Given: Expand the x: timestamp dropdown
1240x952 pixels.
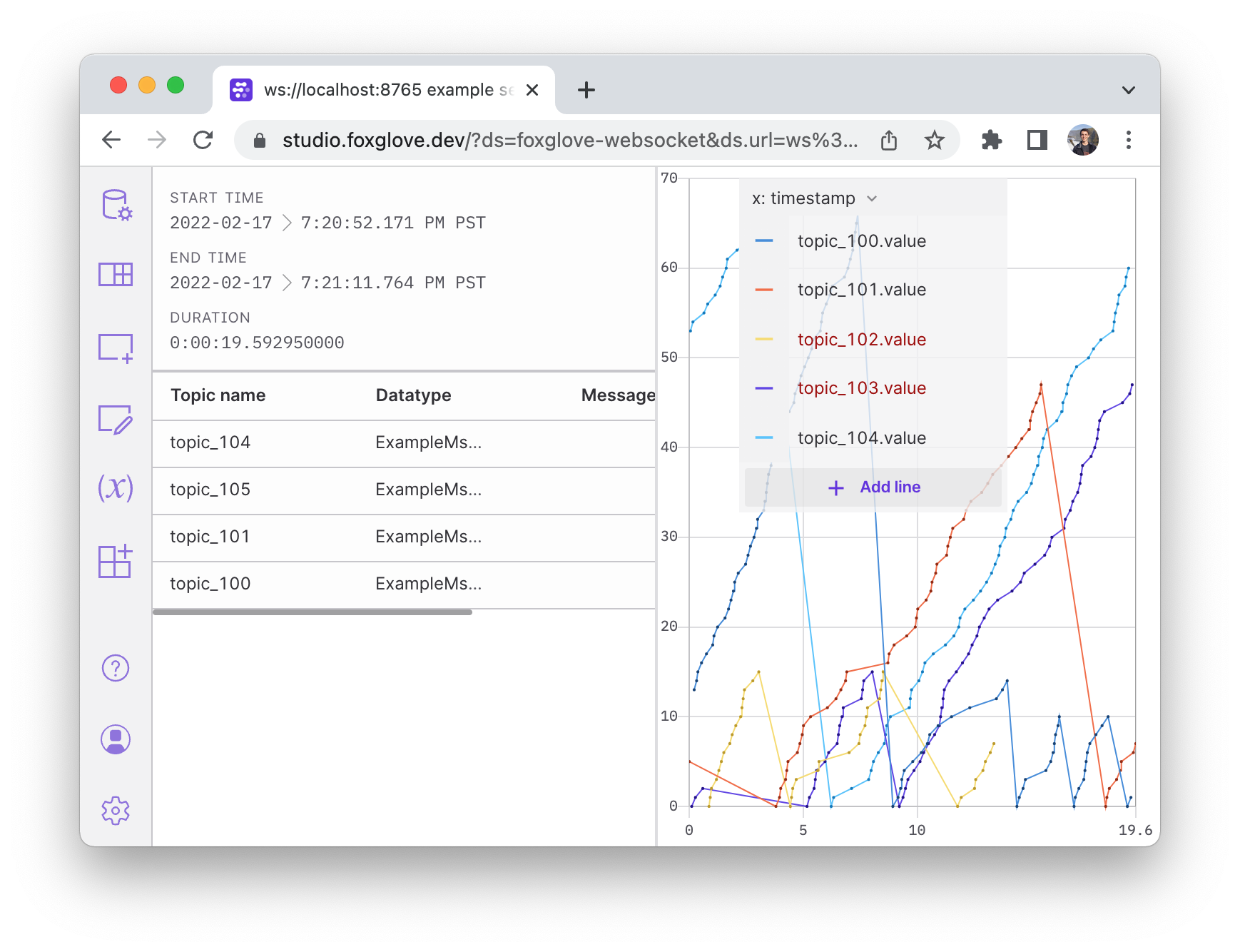Looking at the screenshot, I should (x=813, y=198).
